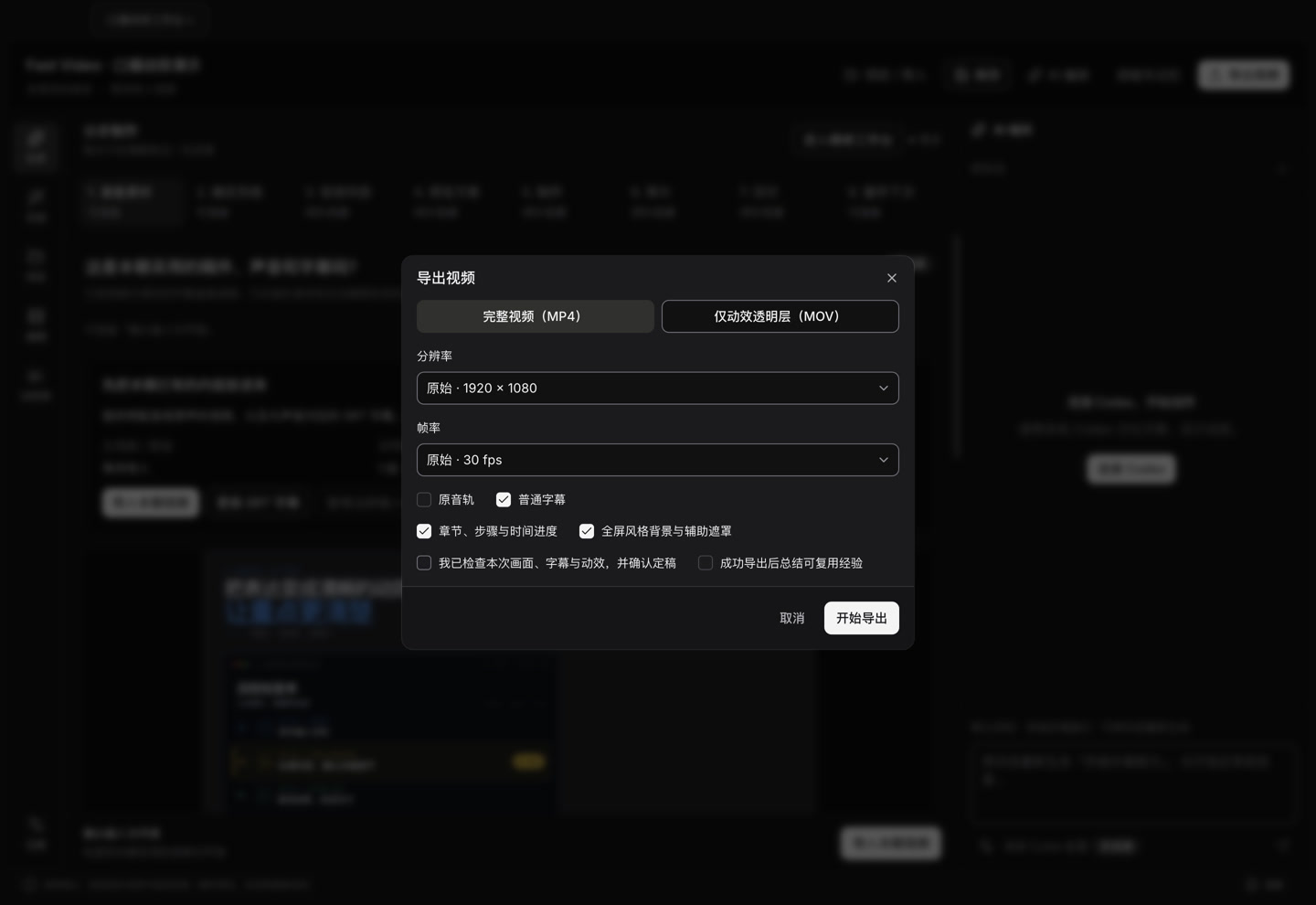Click the 开始导出 button

[x=862, y=618]
